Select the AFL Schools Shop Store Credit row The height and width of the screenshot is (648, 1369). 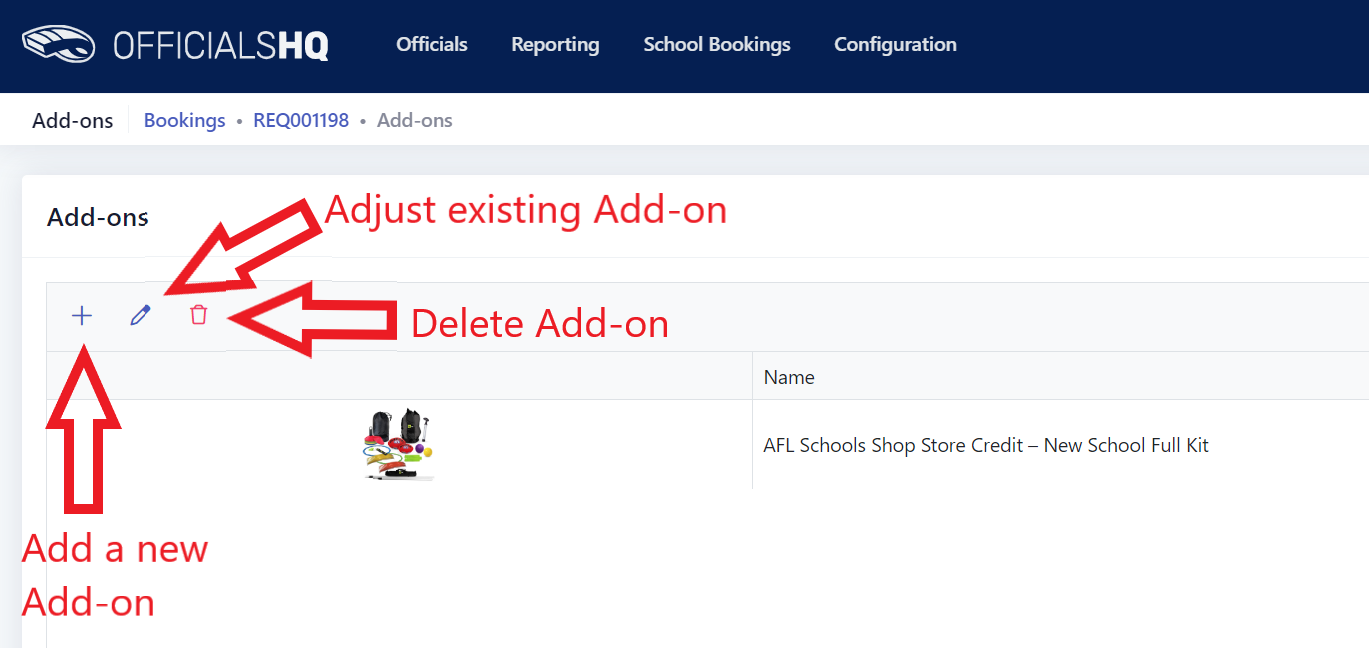(x=708, y=445)
